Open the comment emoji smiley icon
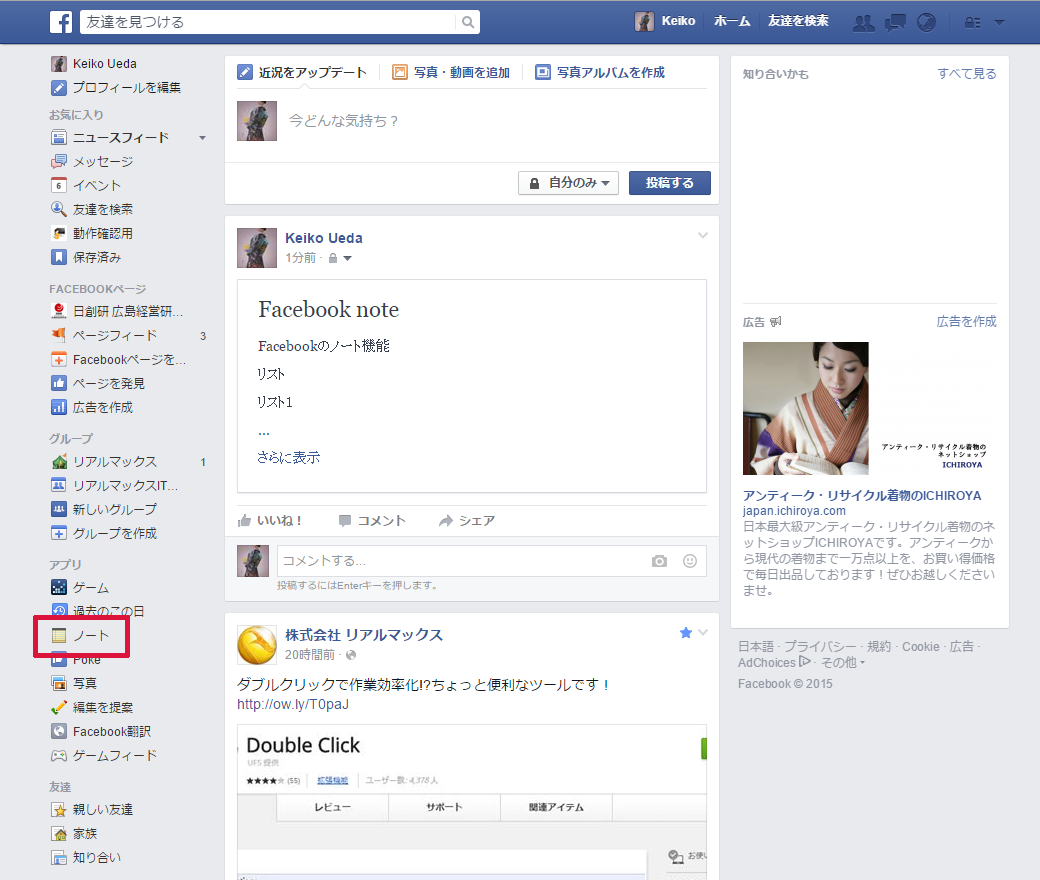Screen dimensions: 1040x880 (x=690, y=561)
